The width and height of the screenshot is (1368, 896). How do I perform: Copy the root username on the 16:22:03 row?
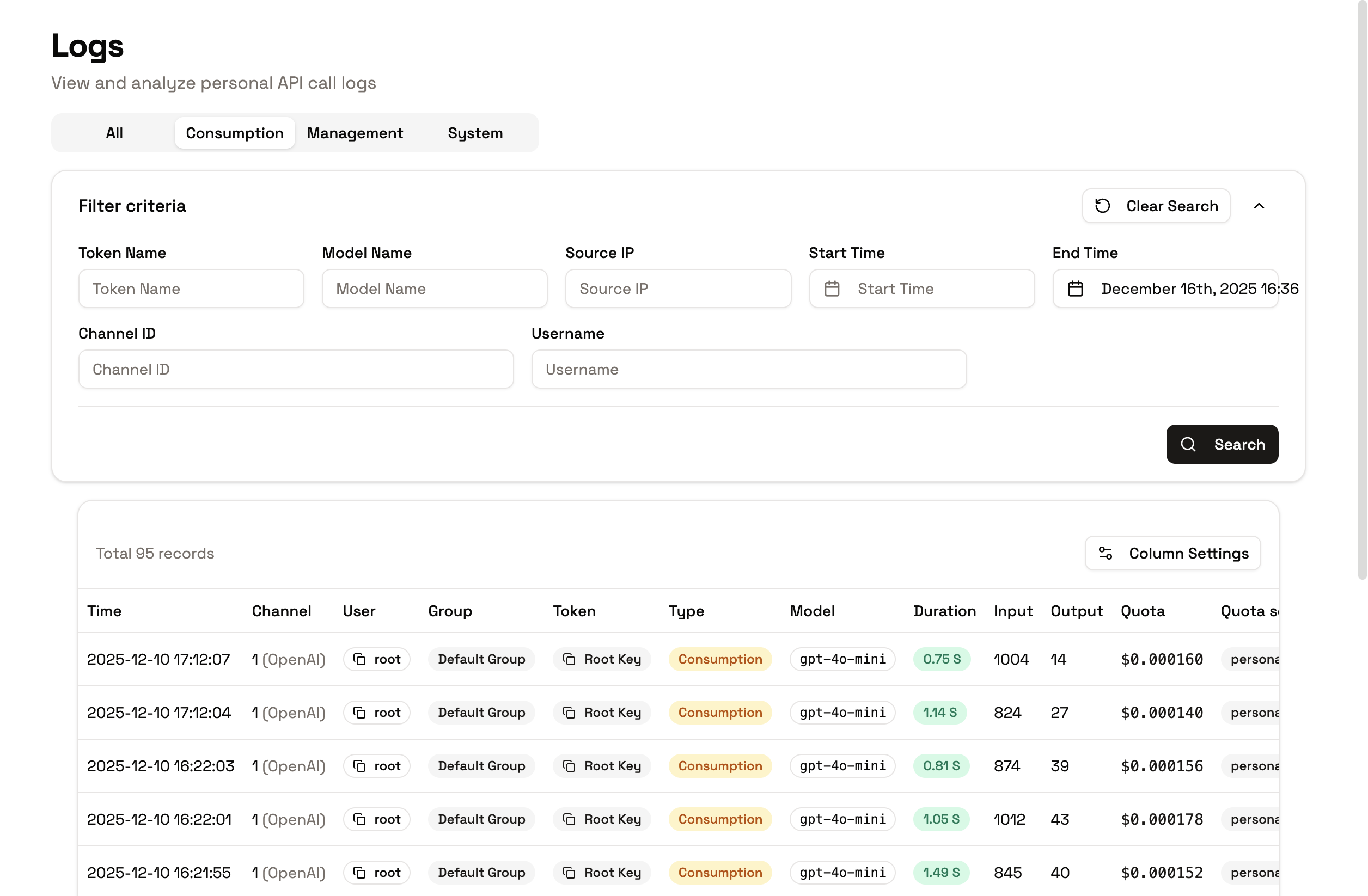pyautogui.click(x=359, y=765)
